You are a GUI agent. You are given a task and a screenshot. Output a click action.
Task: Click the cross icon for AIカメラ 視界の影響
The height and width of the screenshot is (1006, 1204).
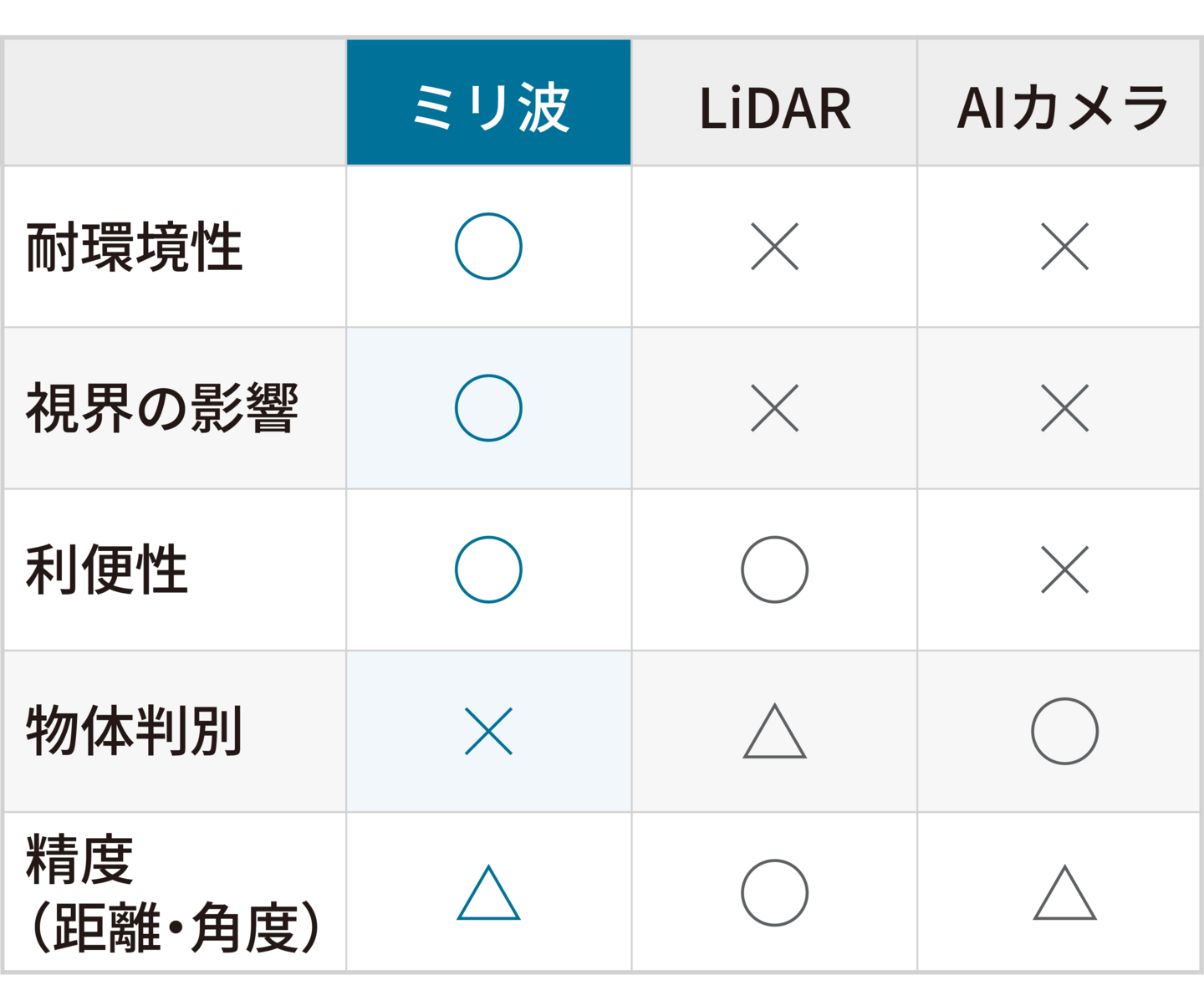tap(1064, 408)
